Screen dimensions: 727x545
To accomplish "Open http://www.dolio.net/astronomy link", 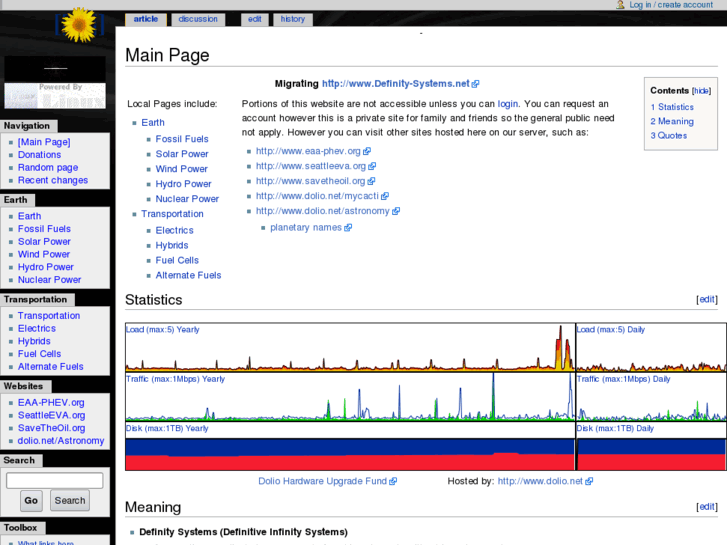I will 328,211.
